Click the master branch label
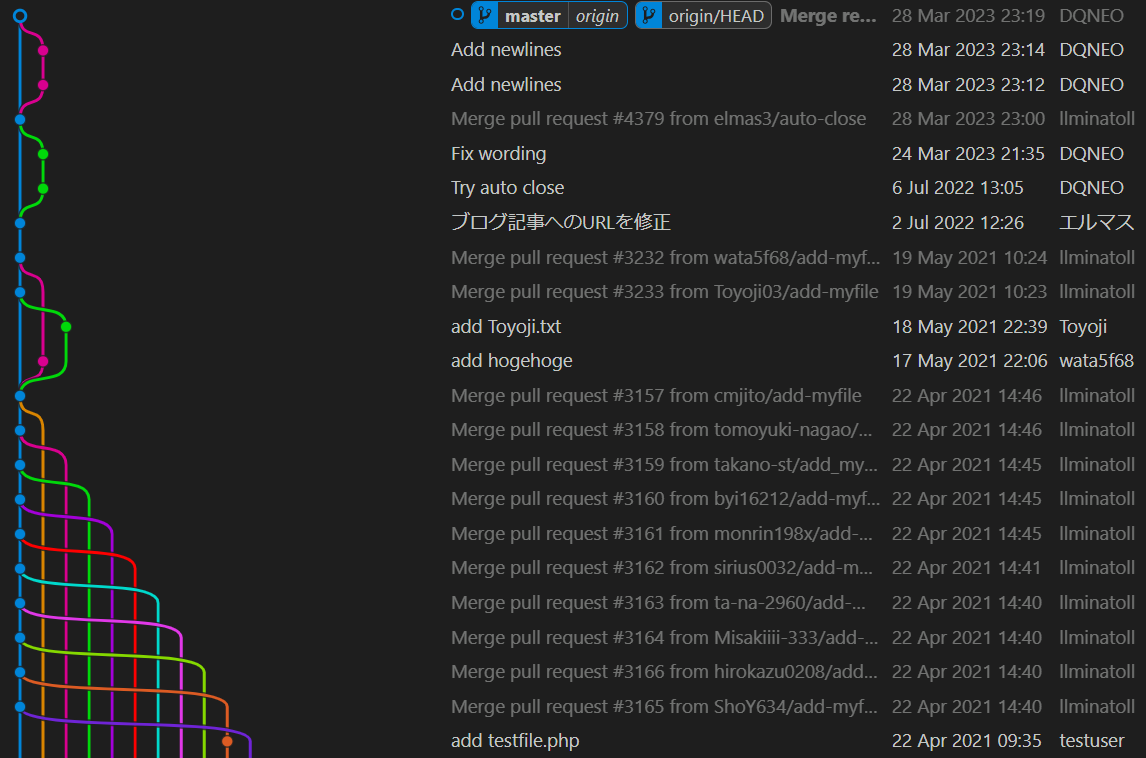This screenshot has width=1146, height=758. click(532, 15)
